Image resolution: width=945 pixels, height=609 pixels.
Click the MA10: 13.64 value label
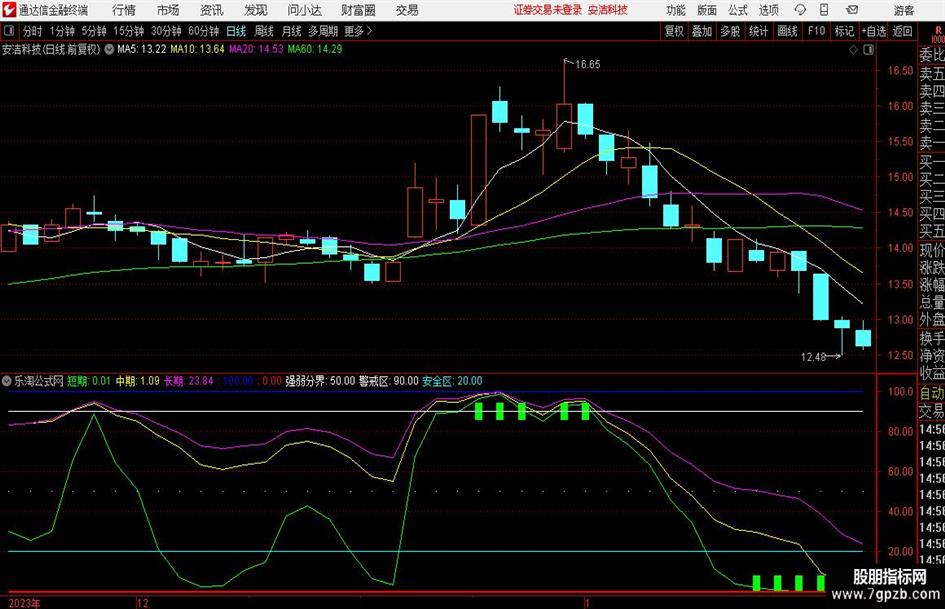pyautogui.click(x=197, y=49)
